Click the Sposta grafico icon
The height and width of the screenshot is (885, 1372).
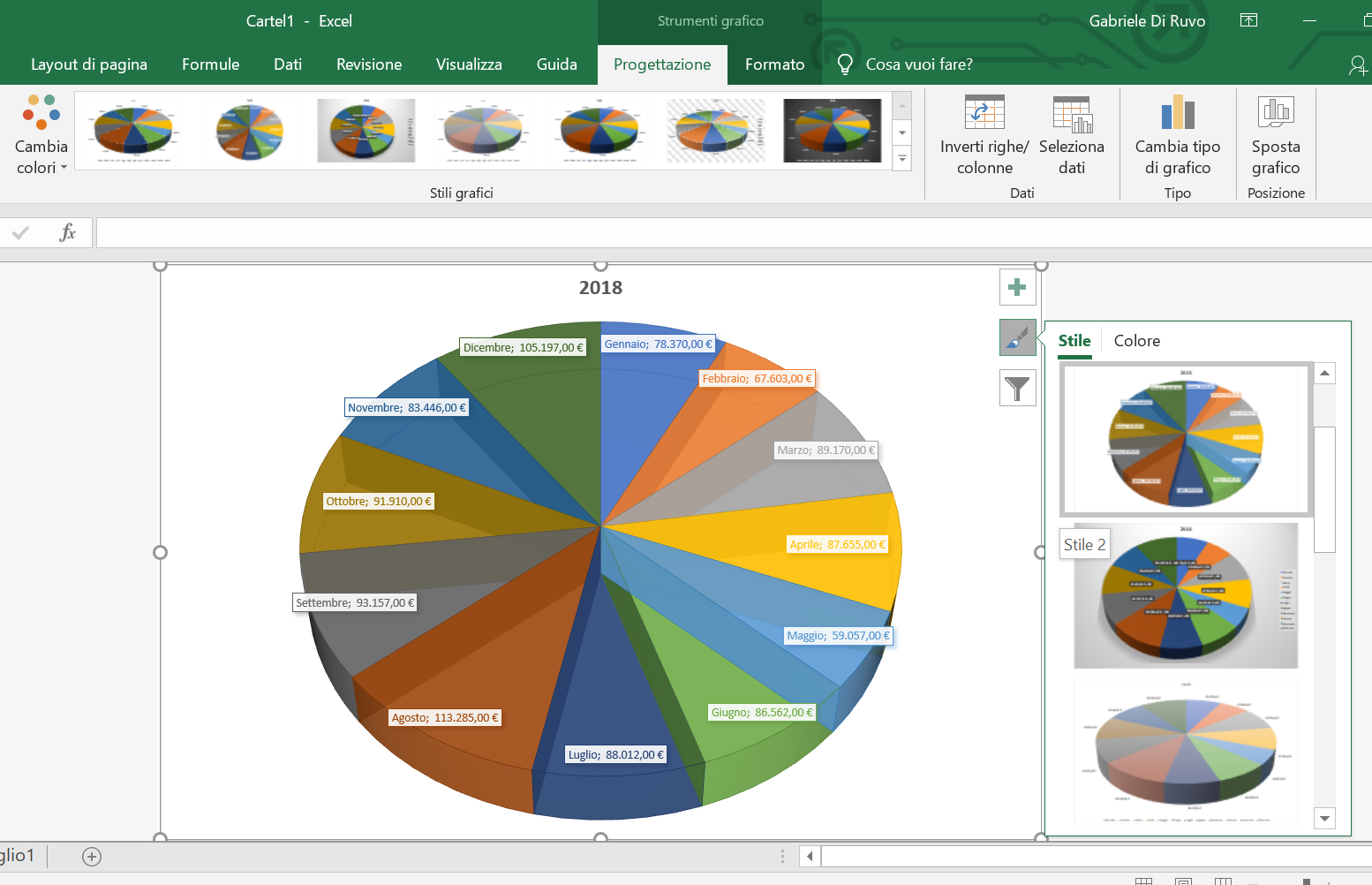click(1276, 113)
